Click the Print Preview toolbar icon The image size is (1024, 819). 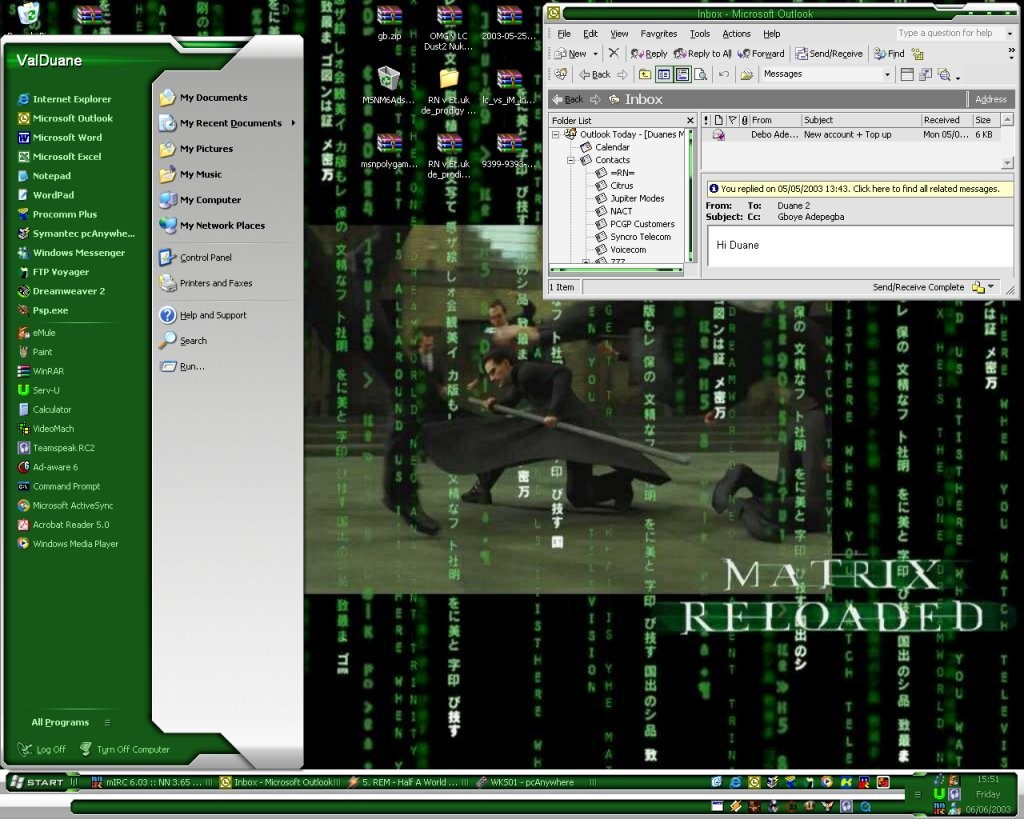coord(701,74)
